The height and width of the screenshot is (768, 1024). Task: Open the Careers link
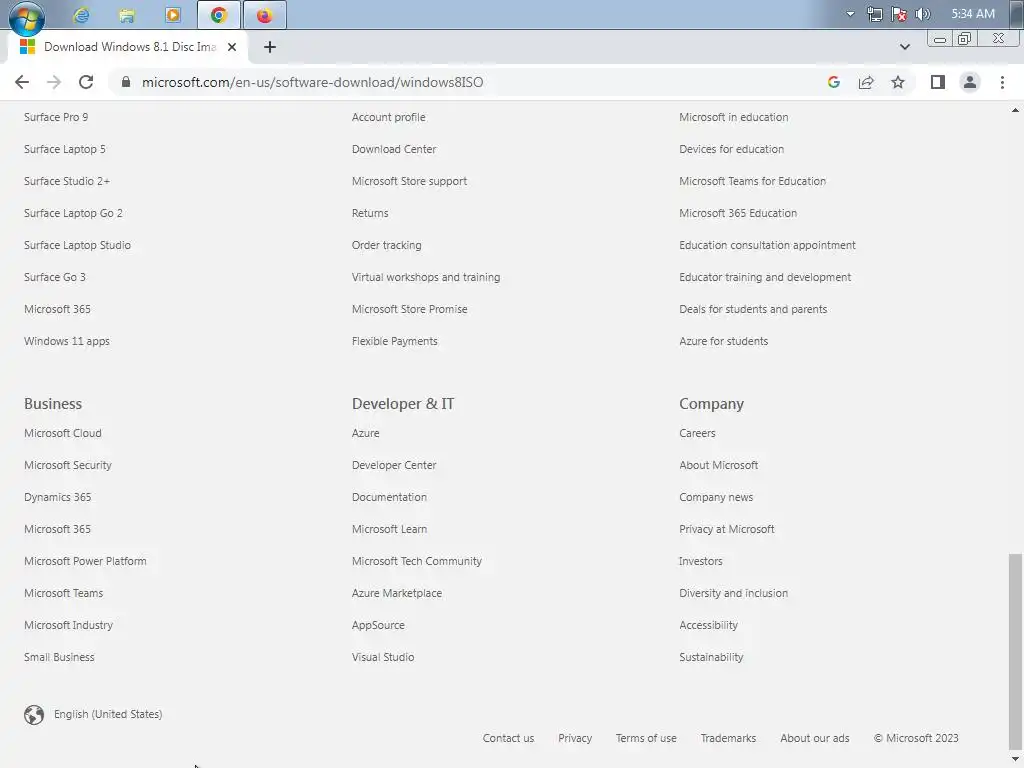(x=697, y=434)
